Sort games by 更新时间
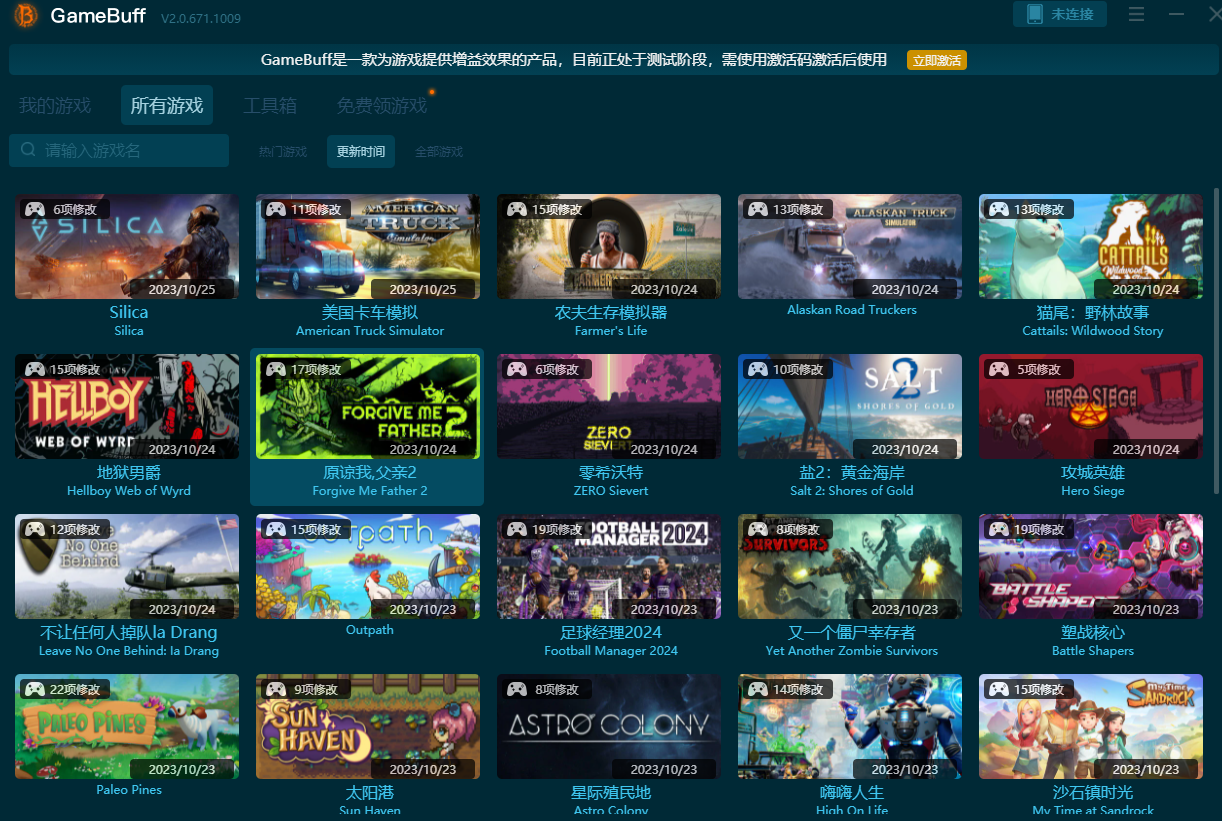The width and height of the screenshot is (1222, 821). [x=361, y=152]
